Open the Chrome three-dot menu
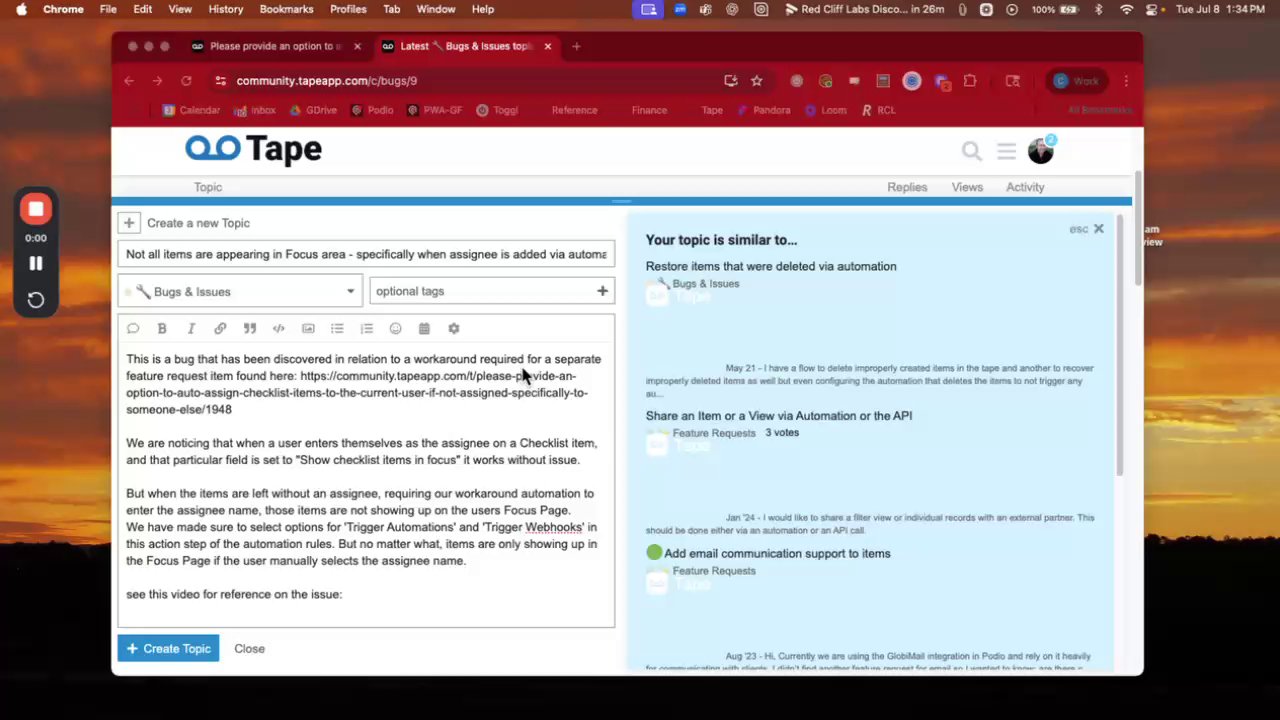1280x720 pixels. coord(1126,81)
